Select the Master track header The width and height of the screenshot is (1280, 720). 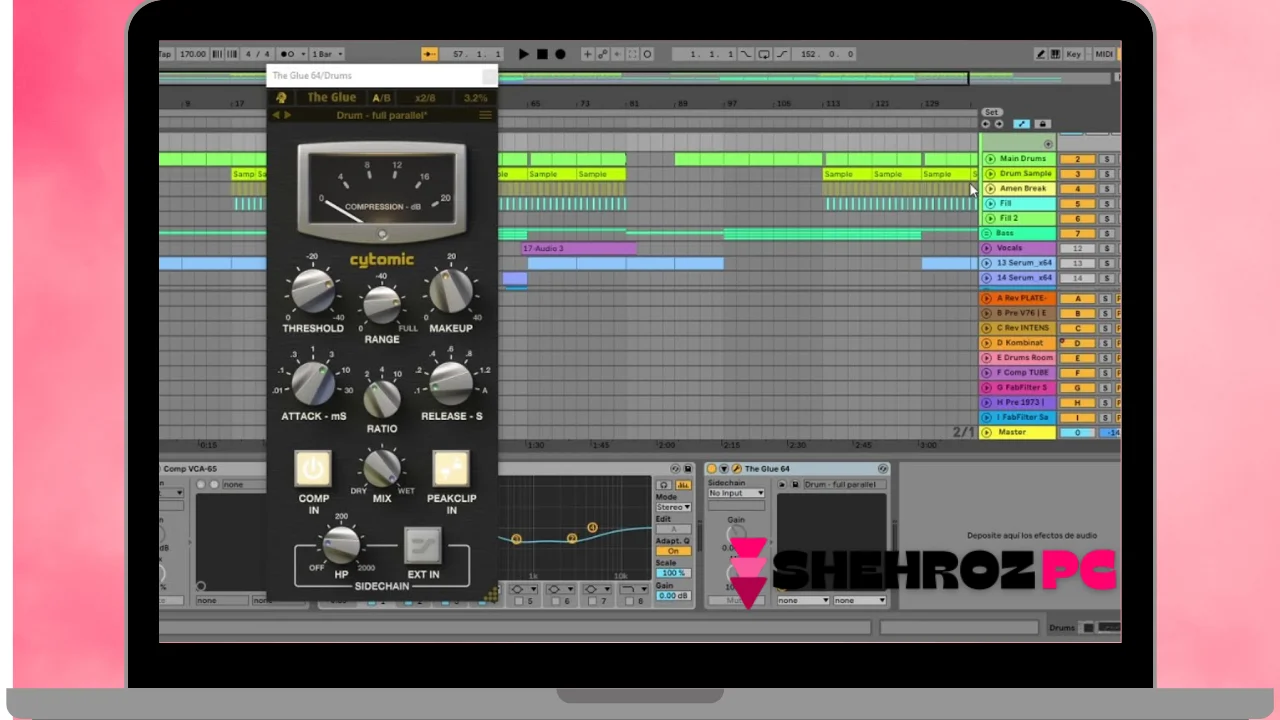(x=1018, y=432)
